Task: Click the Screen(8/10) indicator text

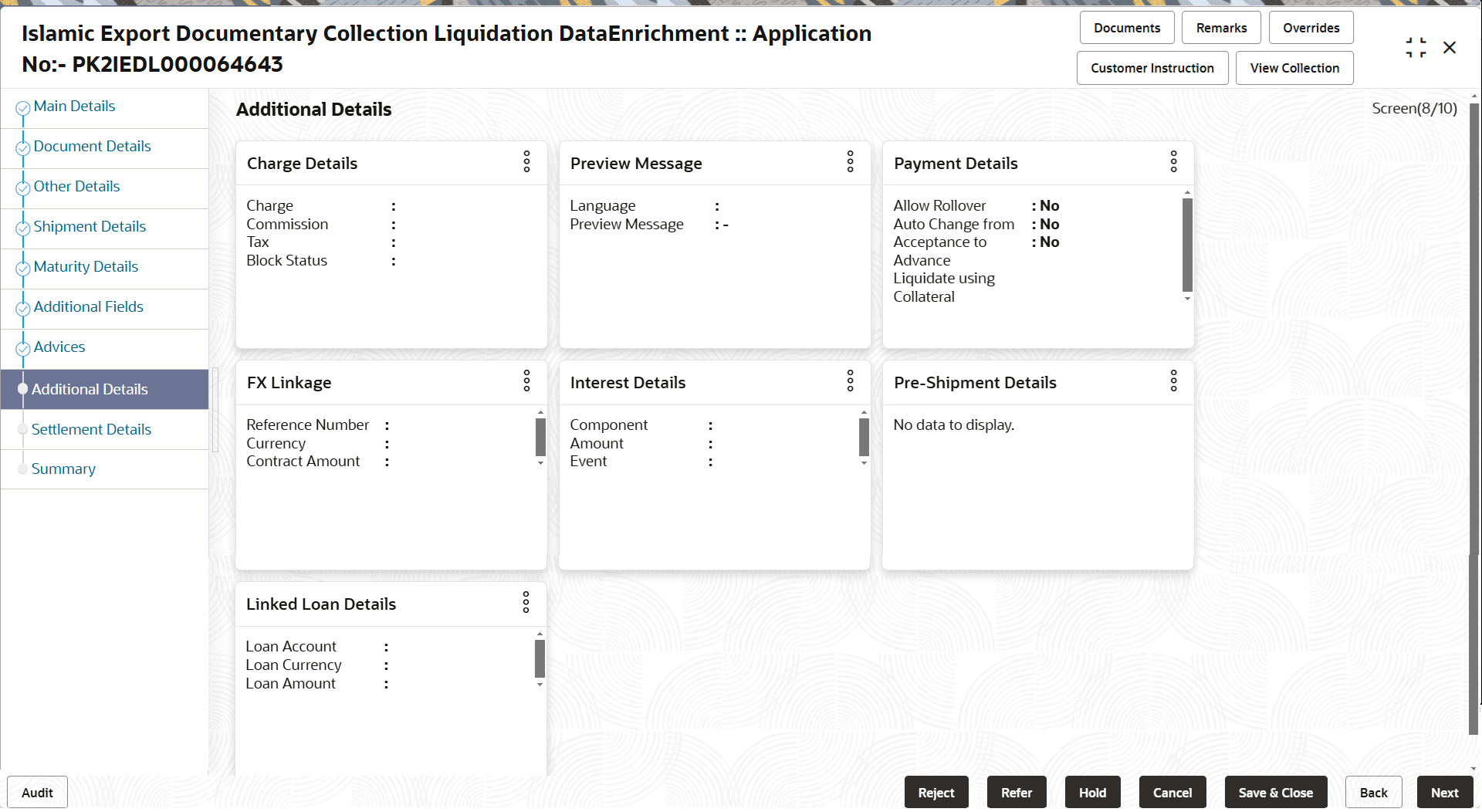Action: pyautogui.click(x=1414, y=109)
